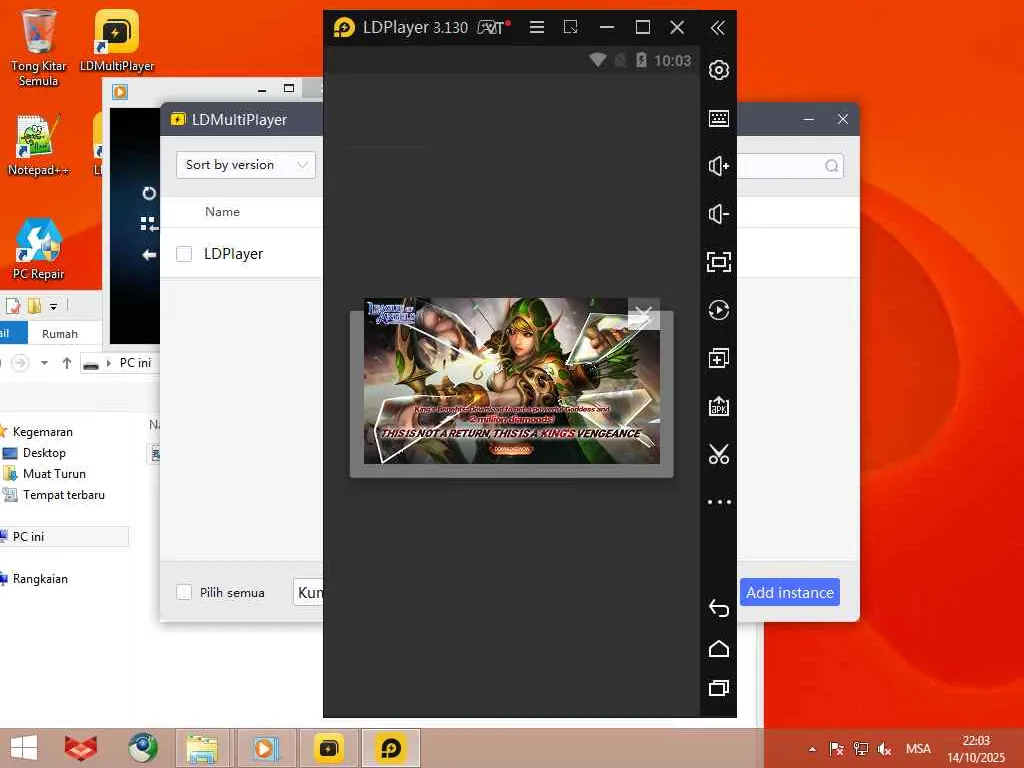Install APK using the APK icon
The width and height of the screenshot is (1024, 768).
[x=718, y=406]
